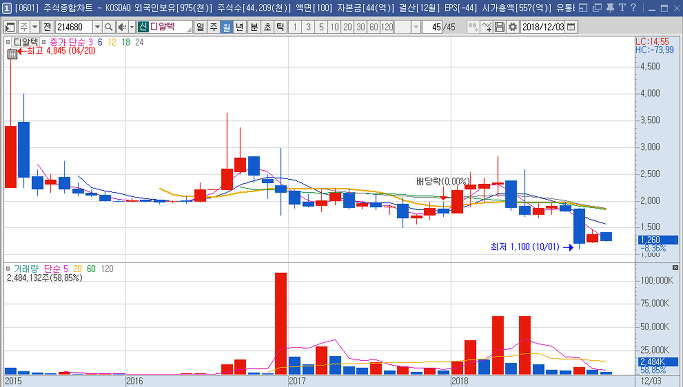Click the 5 interval button
The image size is (683, 387).
(x=321, y=27)
